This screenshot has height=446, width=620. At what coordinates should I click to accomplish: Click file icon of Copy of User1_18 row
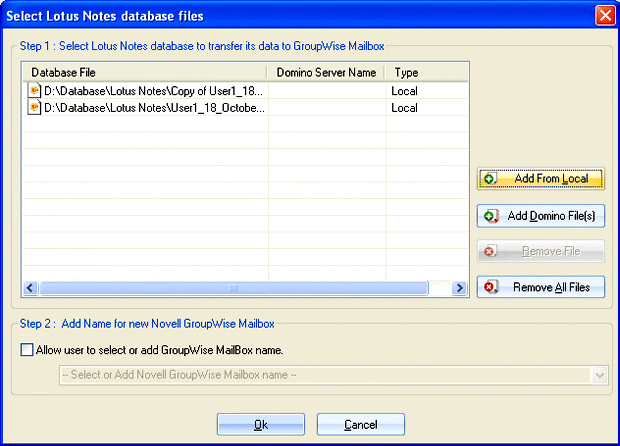(x=34, y=91)
